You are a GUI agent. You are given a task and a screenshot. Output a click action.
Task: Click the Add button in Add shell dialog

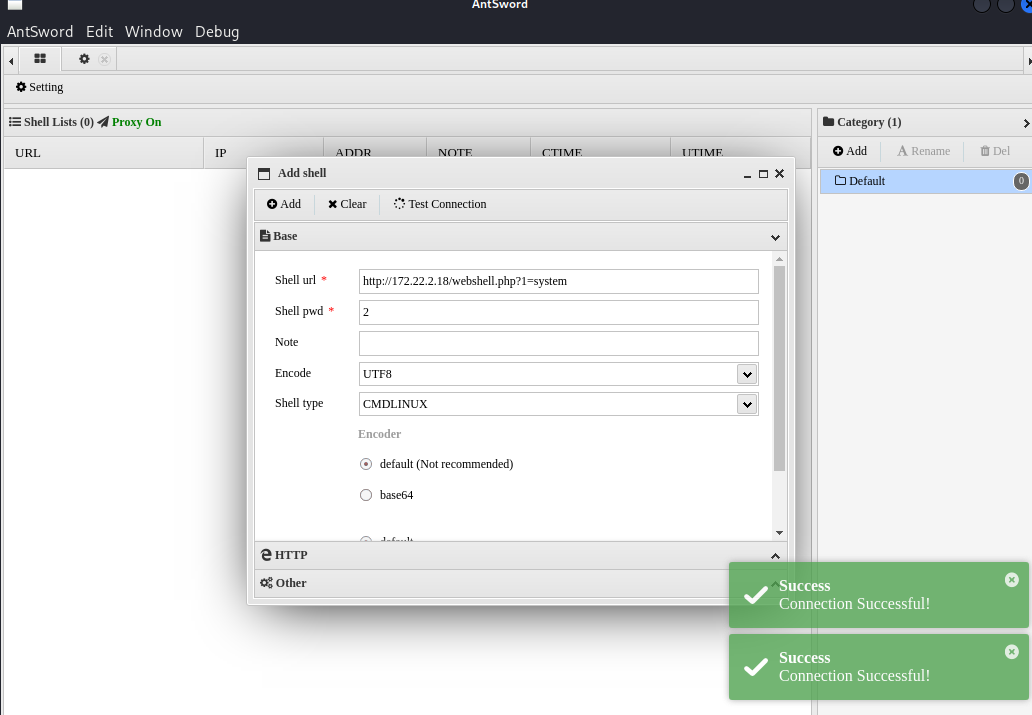[x=284, y=204]
